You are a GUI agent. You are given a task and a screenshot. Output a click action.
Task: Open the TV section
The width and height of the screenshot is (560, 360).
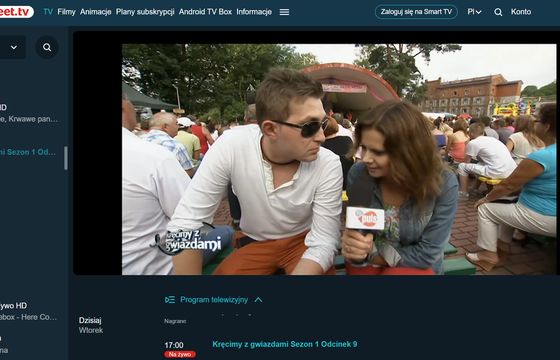48,12
